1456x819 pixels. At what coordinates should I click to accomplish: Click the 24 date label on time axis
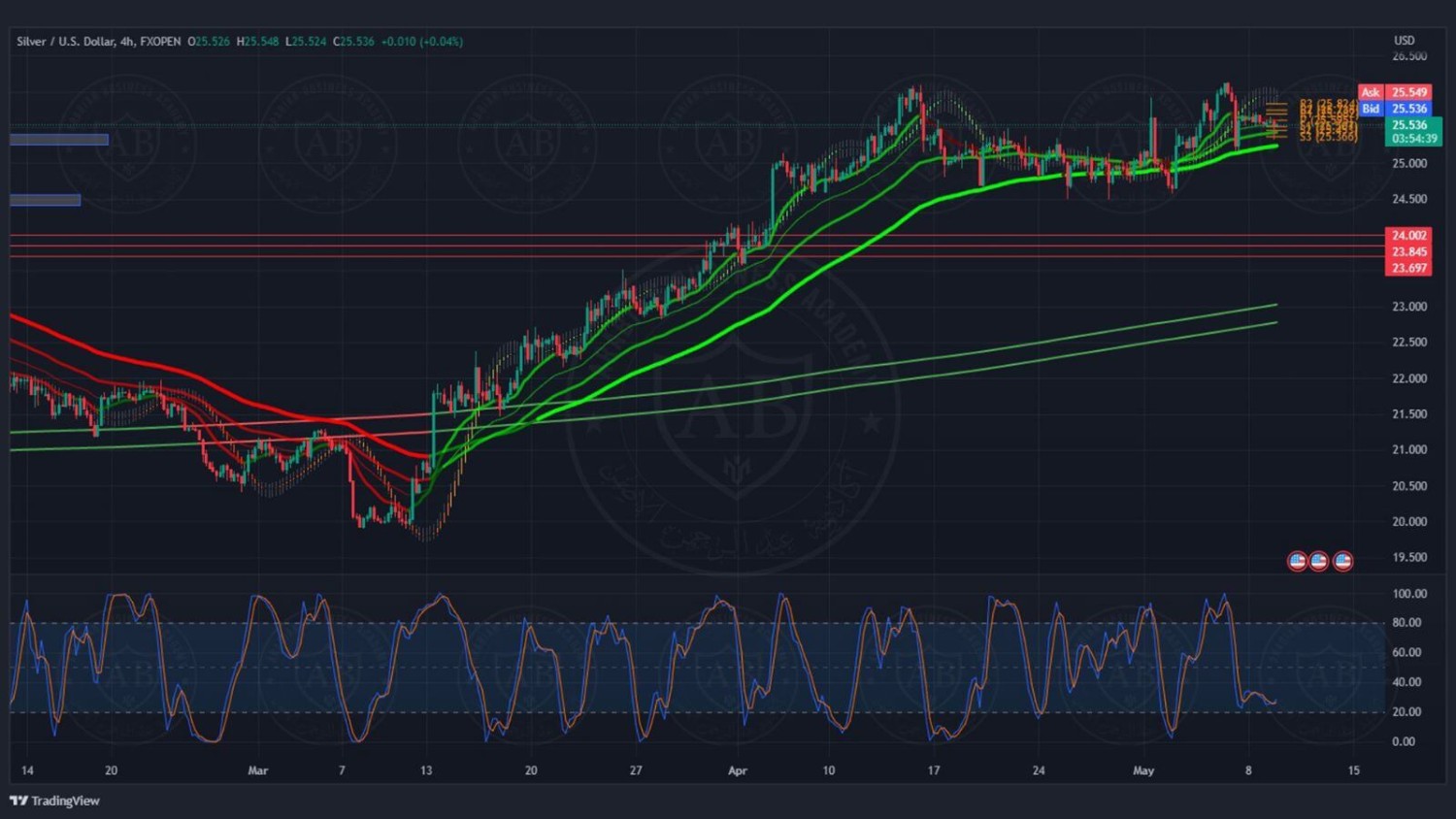[x=1039, y=771]
